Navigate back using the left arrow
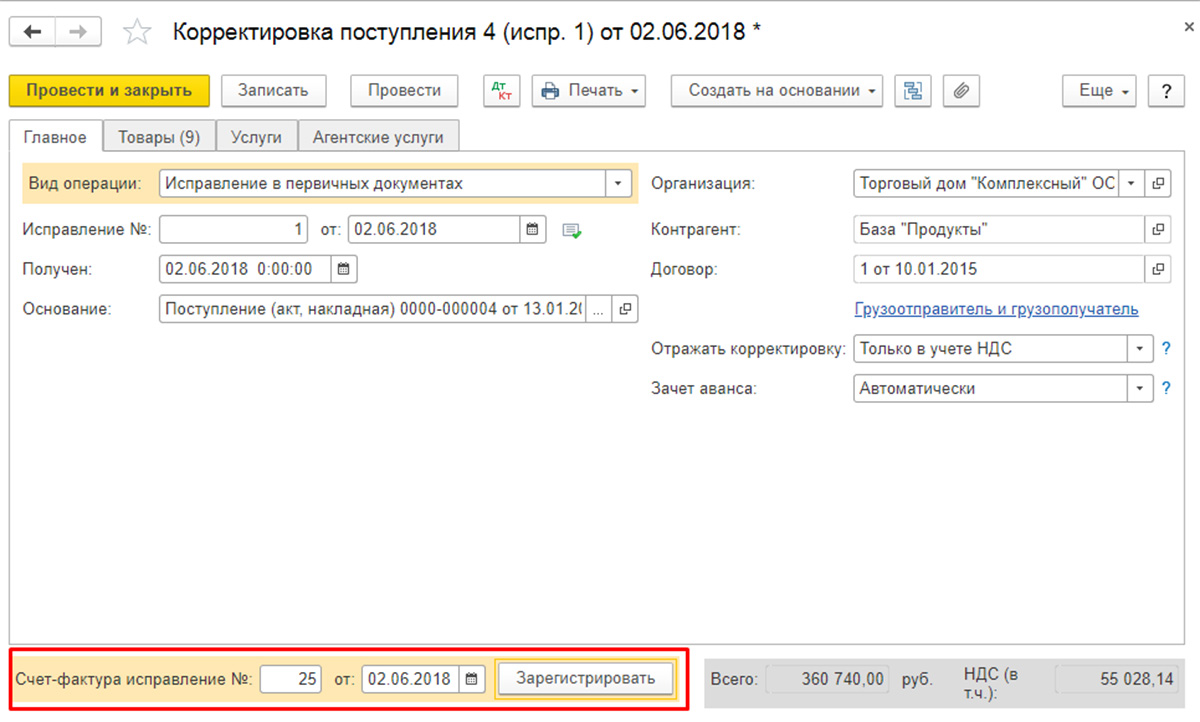Viewport: 1200px width, 722px height. [x=30, y=31]
